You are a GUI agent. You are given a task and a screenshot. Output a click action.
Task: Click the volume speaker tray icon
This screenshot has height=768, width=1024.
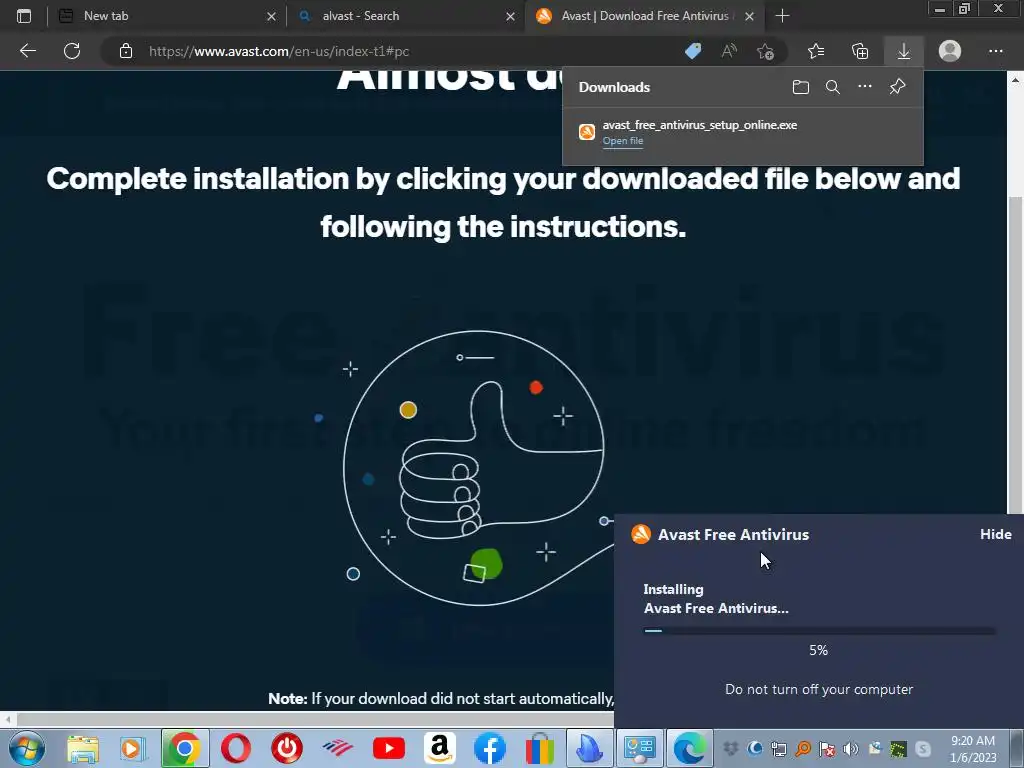(x=850, y=748)
